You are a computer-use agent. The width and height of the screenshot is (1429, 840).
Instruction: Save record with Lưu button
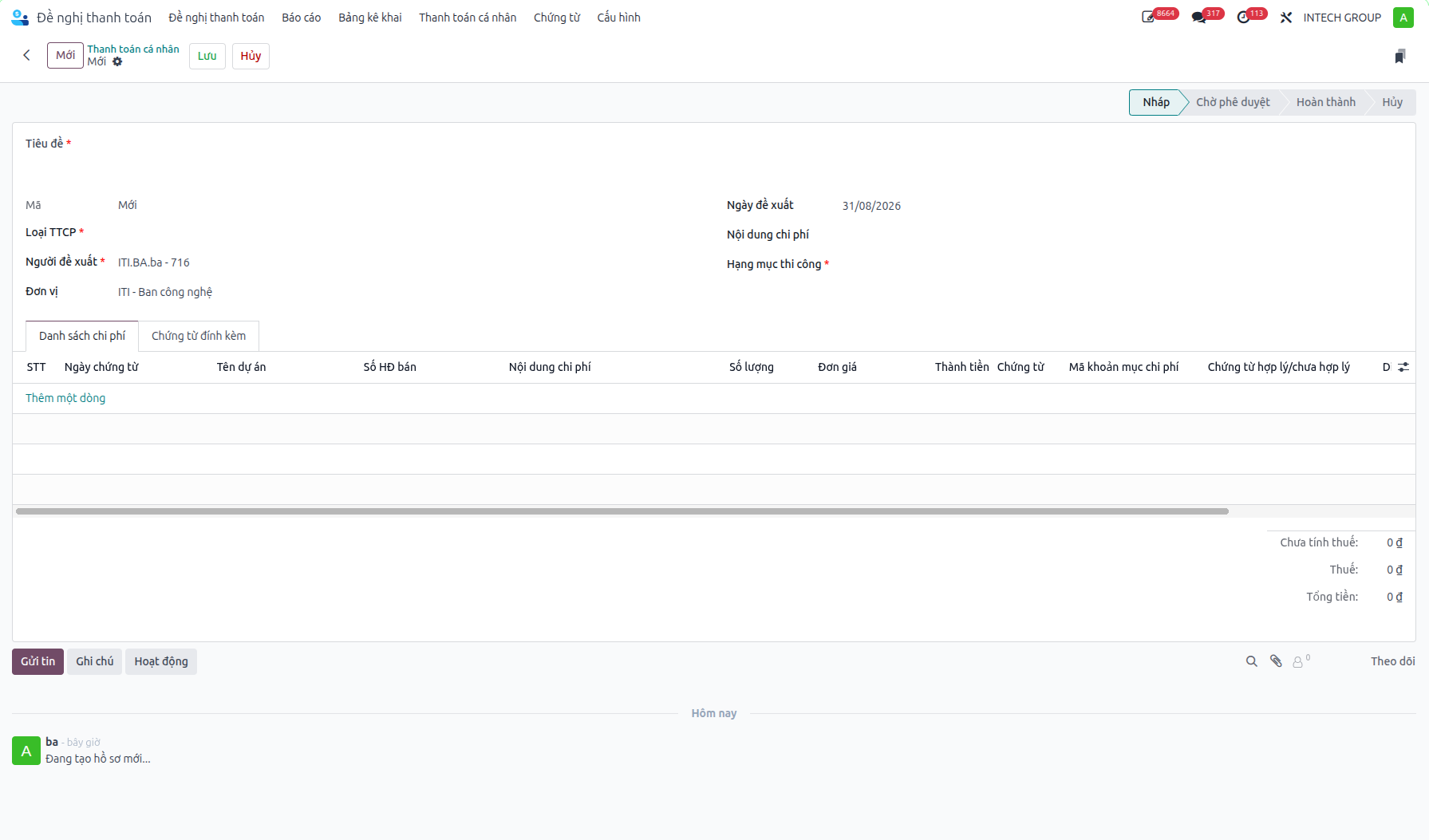[207, 56]
